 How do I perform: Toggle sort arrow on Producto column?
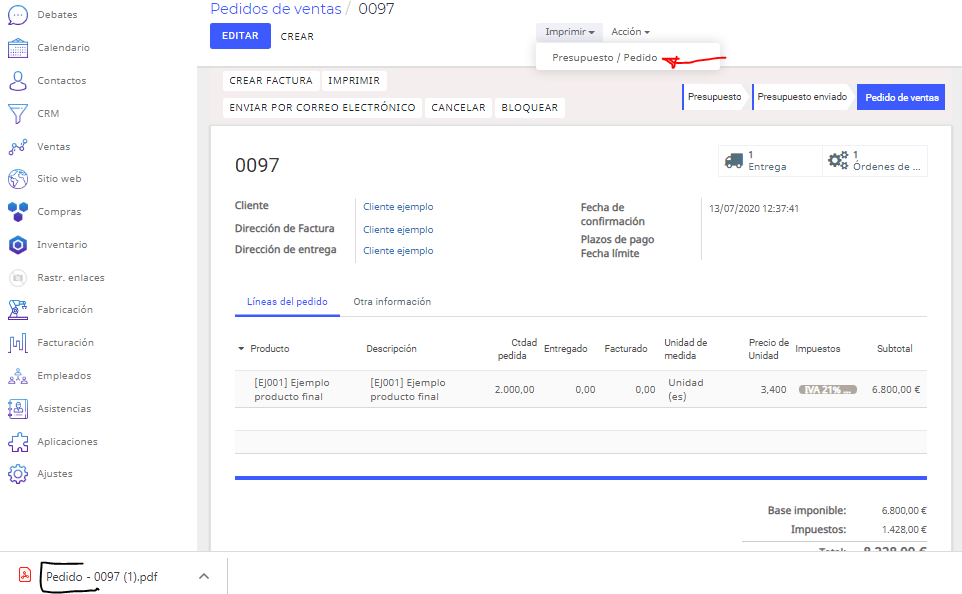pyautogui.click(x=241, y=349)
